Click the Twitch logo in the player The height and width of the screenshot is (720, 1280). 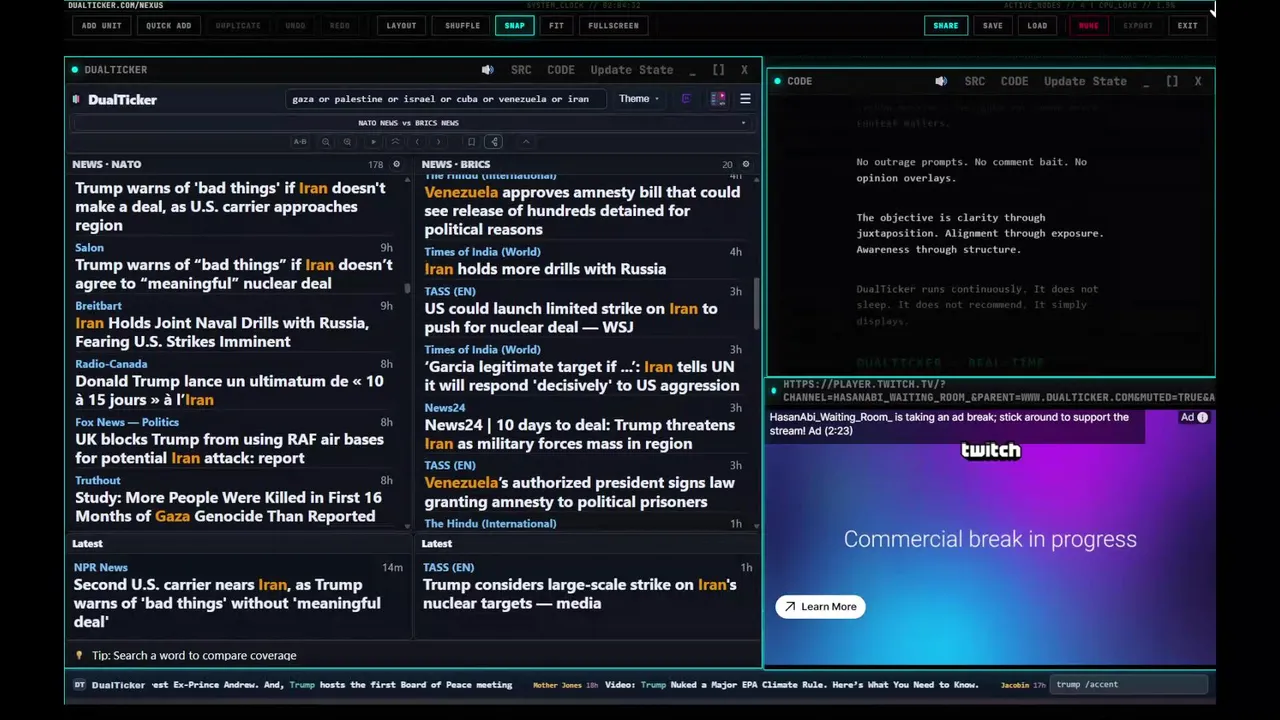tap(991, 450)
